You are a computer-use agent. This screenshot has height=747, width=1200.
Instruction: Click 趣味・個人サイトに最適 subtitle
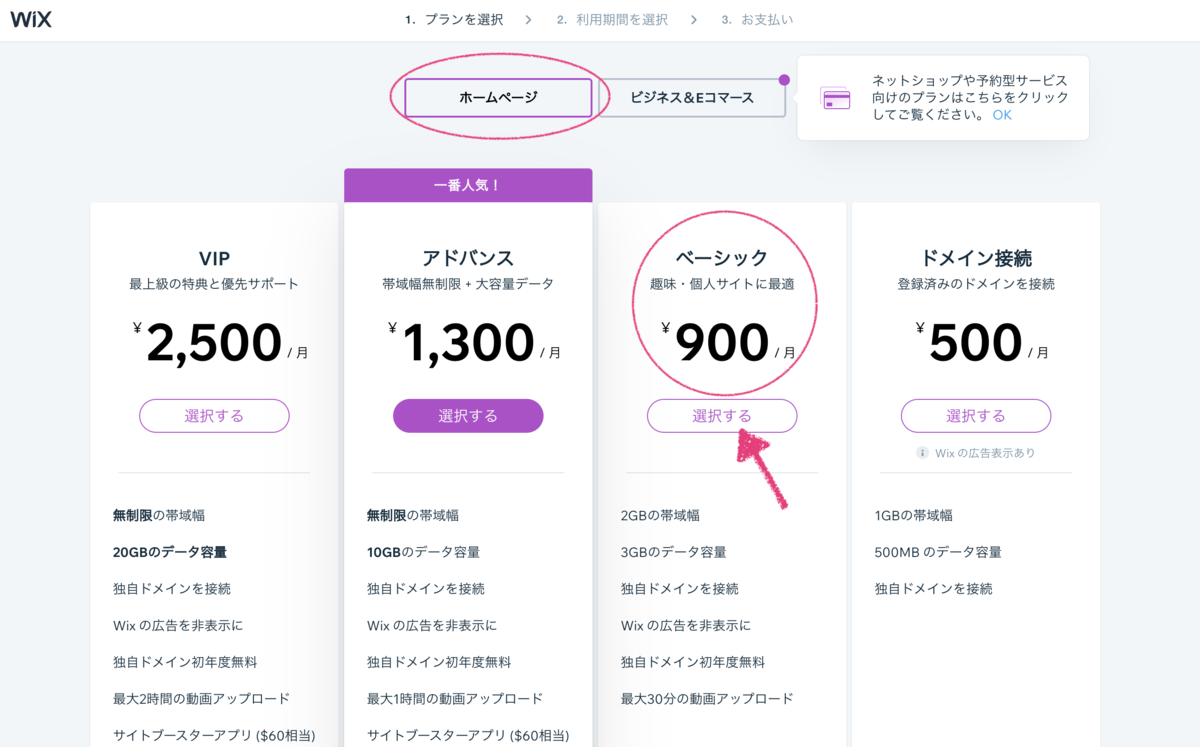coord(722,284)
